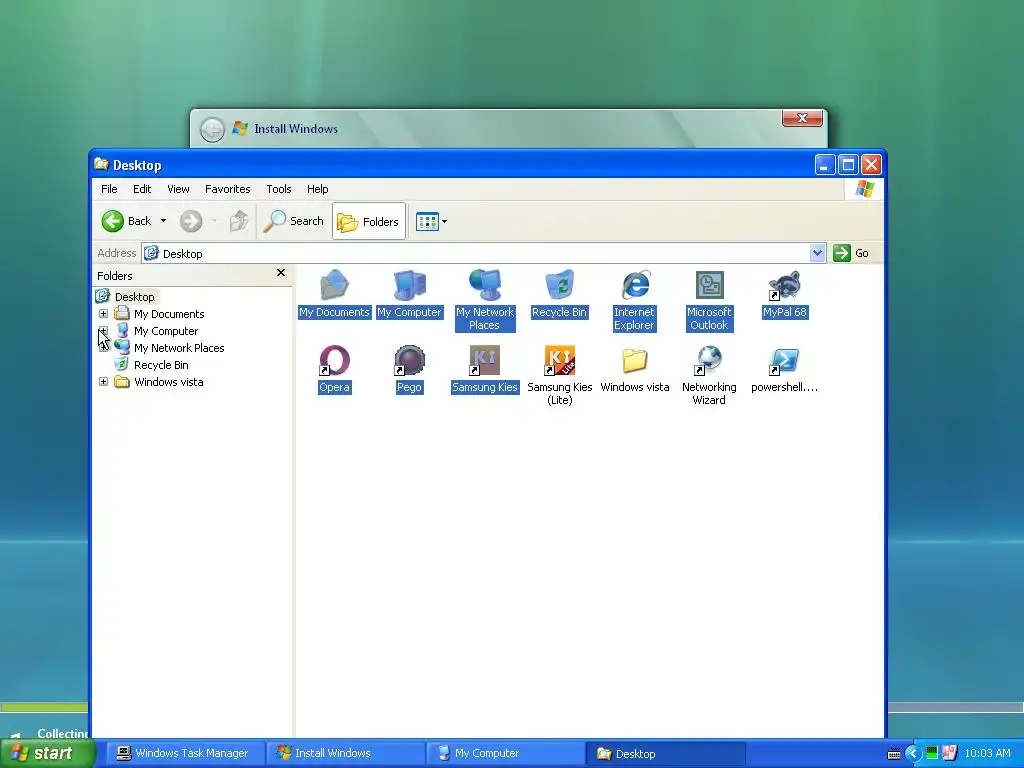Select the My Computer icon in file pane
The height and width of the screenshot is (768, 1024).
tap(409, 294)
